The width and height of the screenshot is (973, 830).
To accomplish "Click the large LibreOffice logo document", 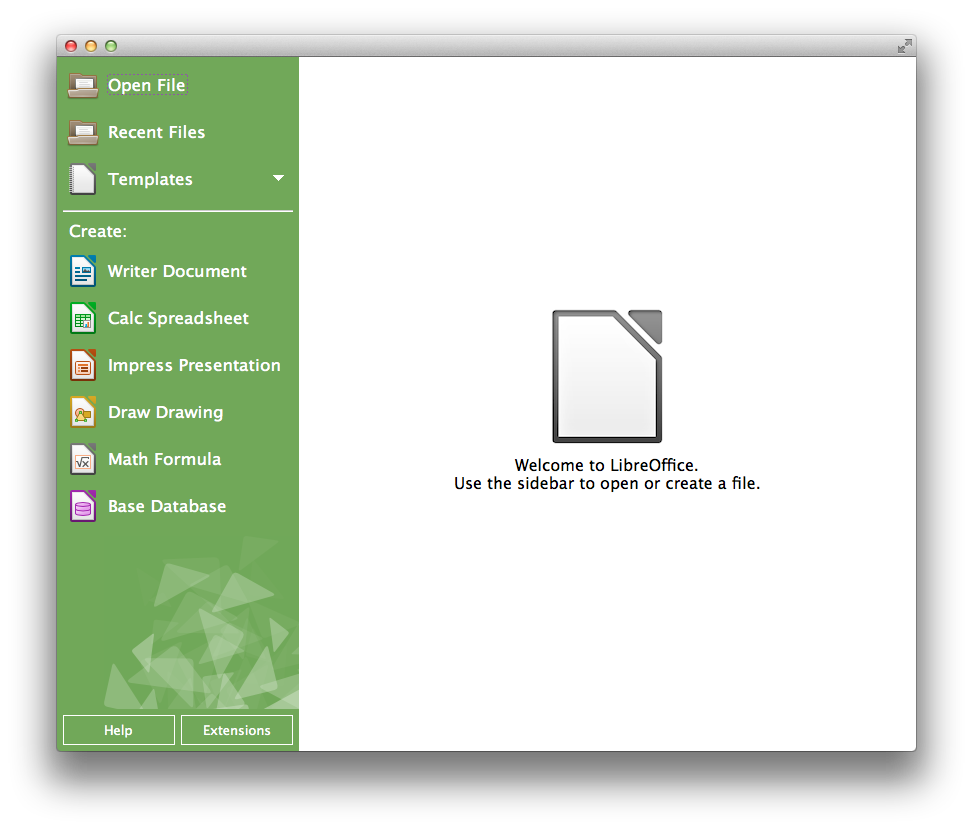I will pos(607,377).
